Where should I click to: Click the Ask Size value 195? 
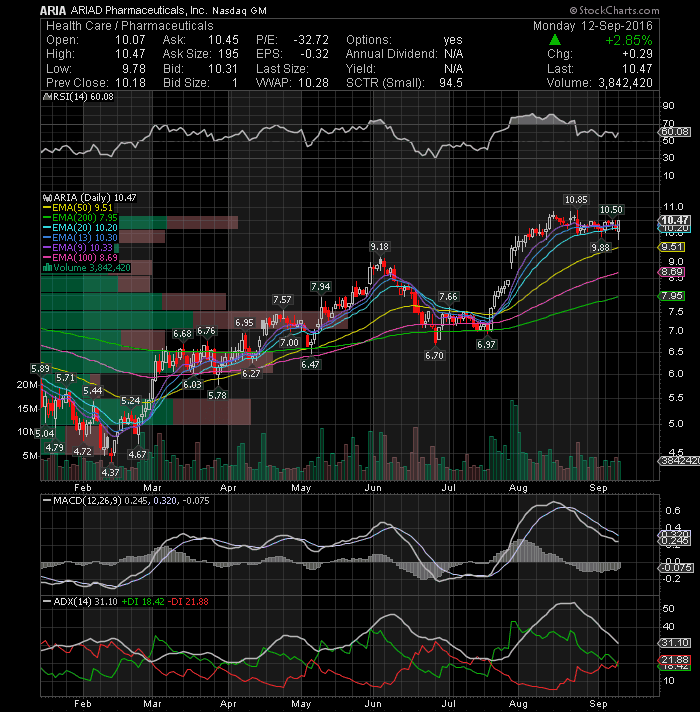228,54
